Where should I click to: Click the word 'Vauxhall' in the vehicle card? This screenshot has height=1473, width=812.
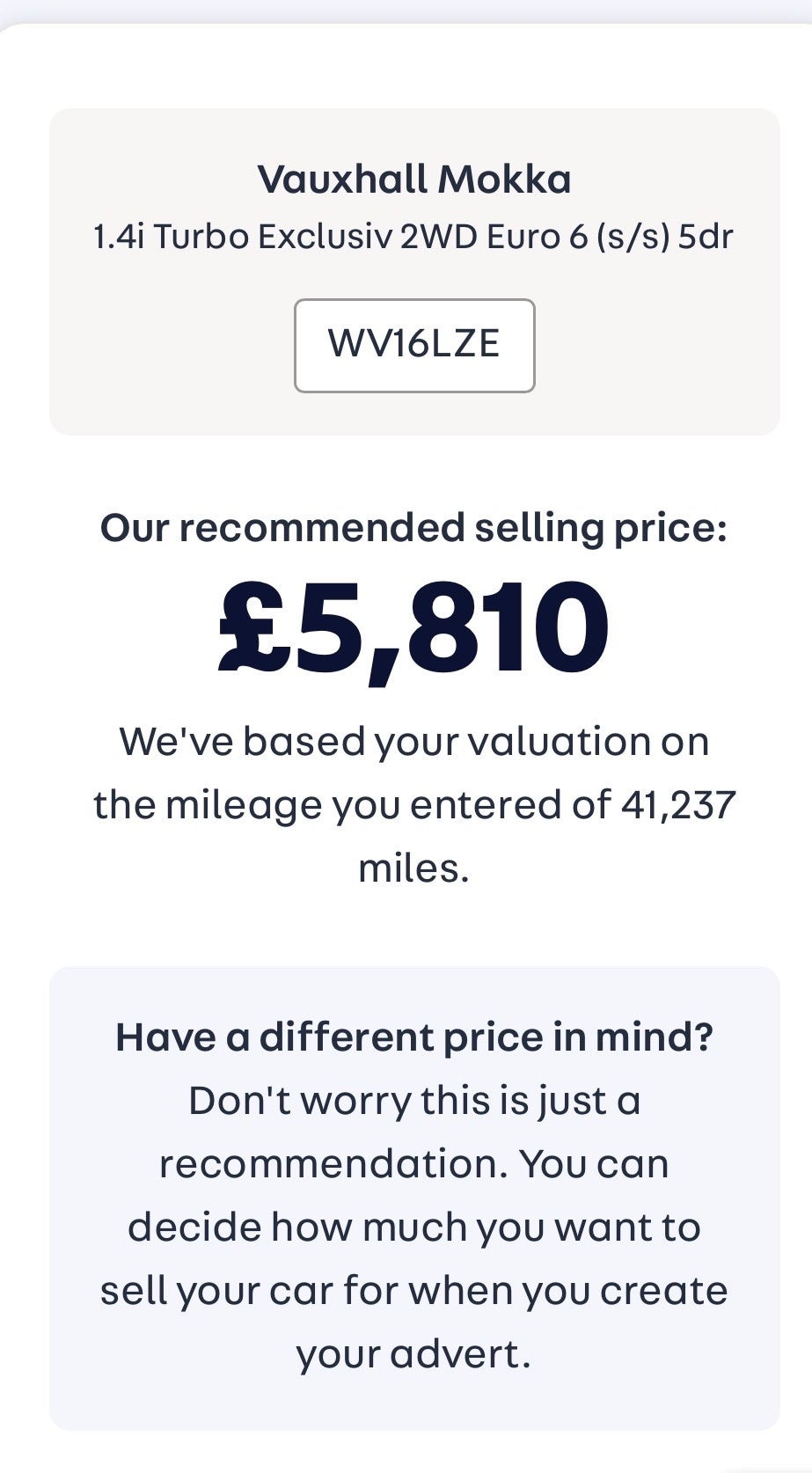(343, 180)
